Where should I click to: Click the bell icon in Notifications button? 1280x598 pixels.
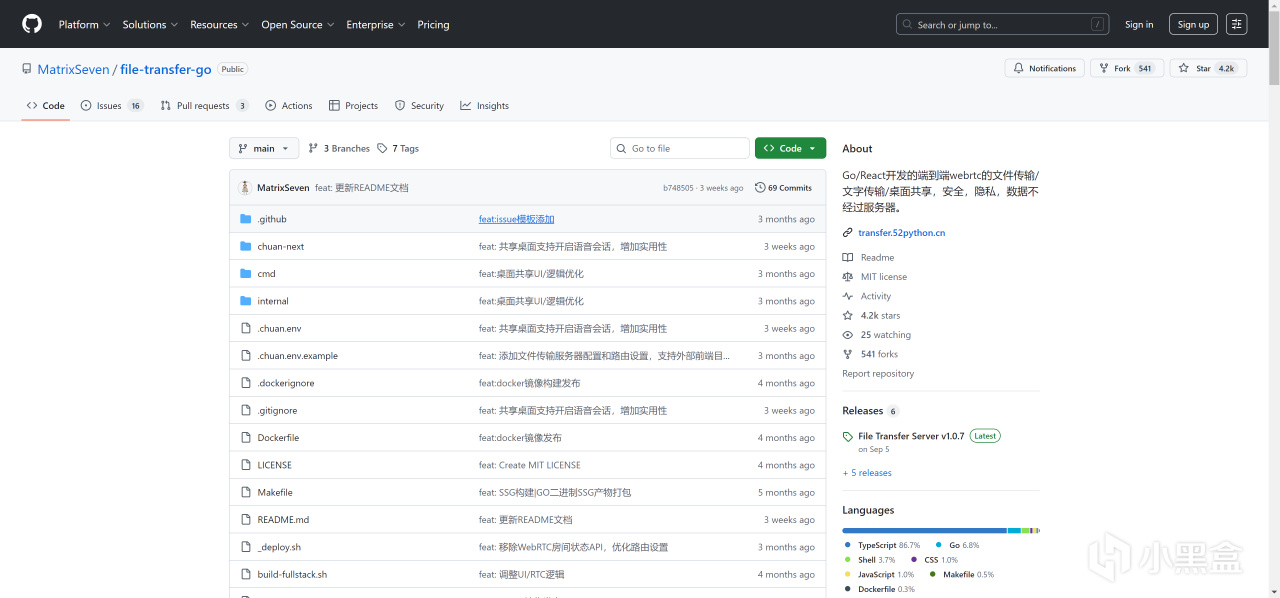[x=1019, y=68]
